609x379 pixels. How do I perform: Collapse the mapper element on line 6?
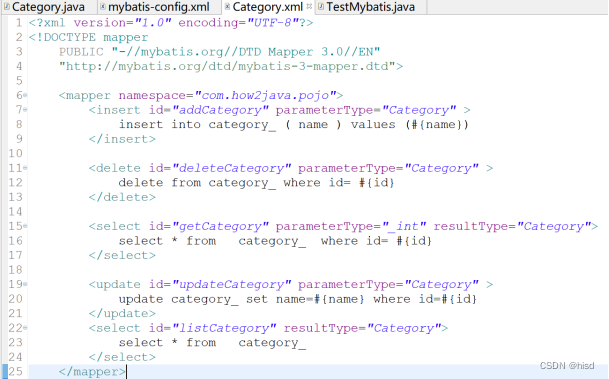pyautogui.click(x=25, y=95)
